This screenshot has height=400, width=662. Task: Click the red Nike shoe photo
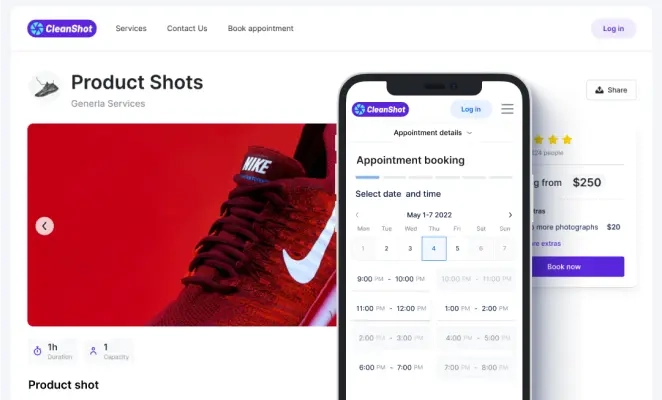(x=182, y=225)
